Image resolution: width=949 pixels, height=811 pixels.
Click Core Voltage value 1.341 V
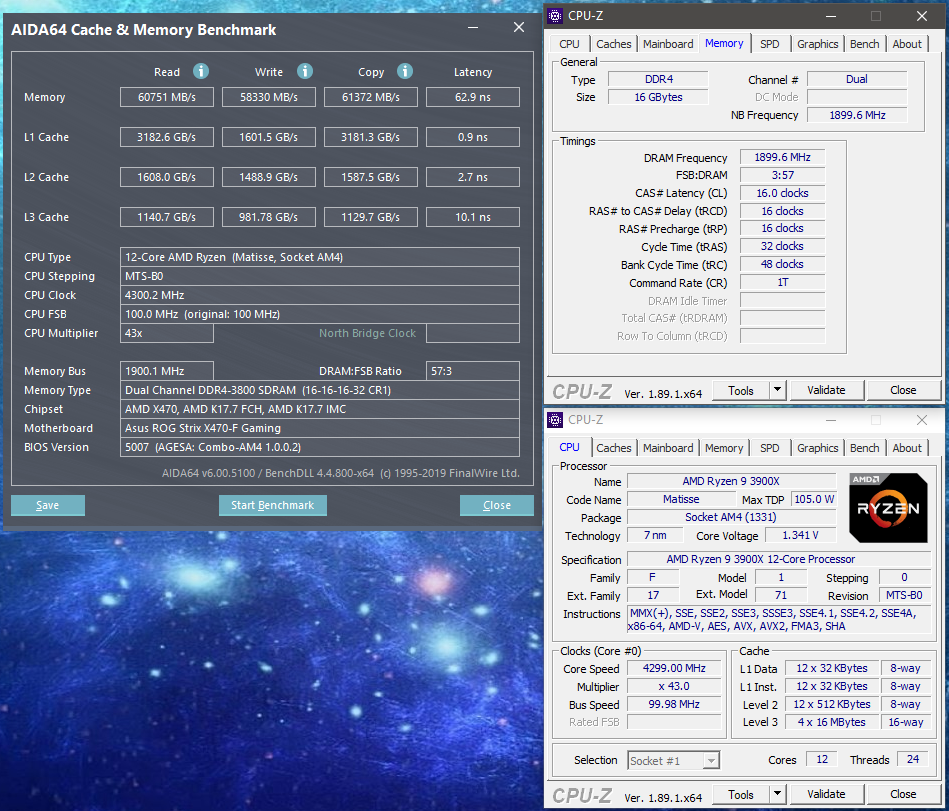point(800,535)
